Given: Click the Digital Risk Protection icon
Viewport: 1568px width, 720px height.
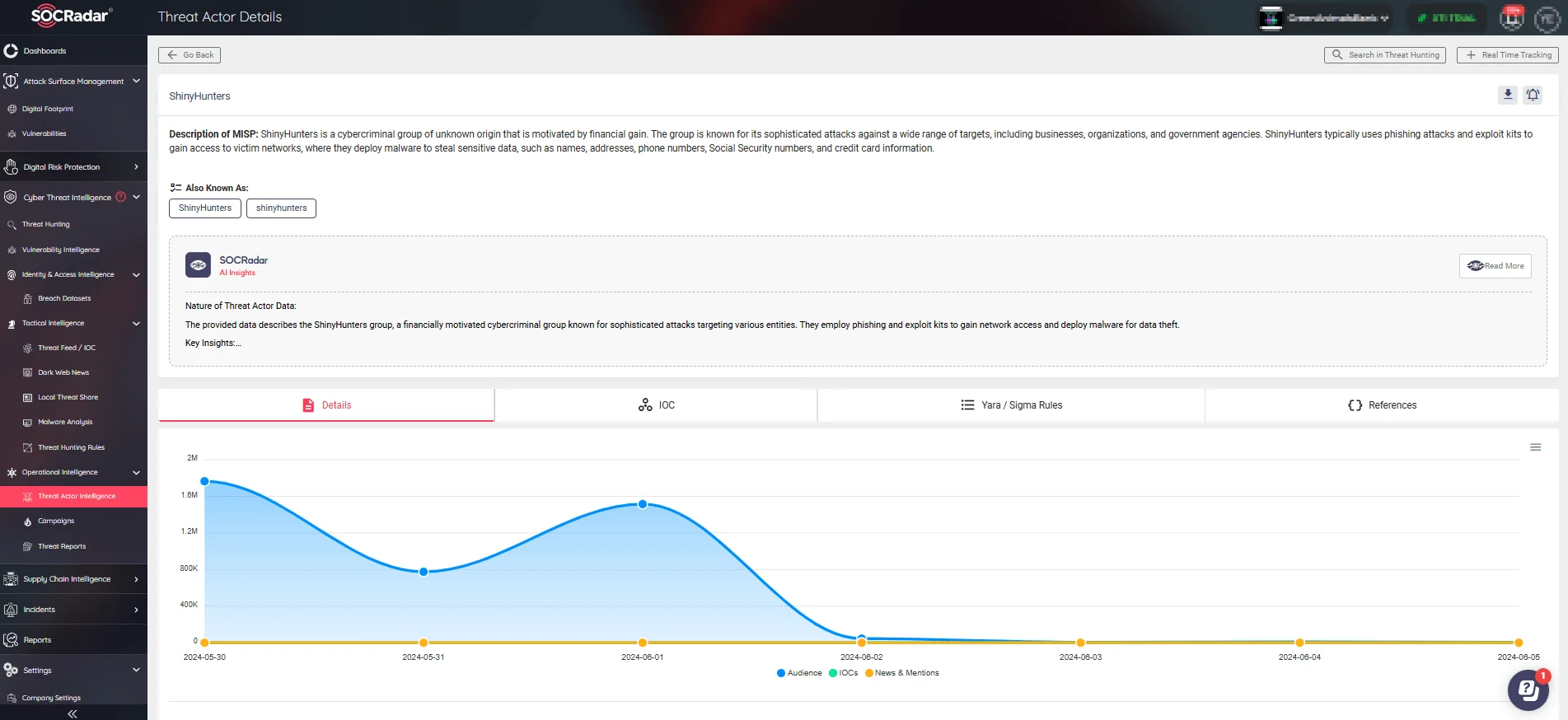Looking at the screenshot, I should tap(11, 167).
